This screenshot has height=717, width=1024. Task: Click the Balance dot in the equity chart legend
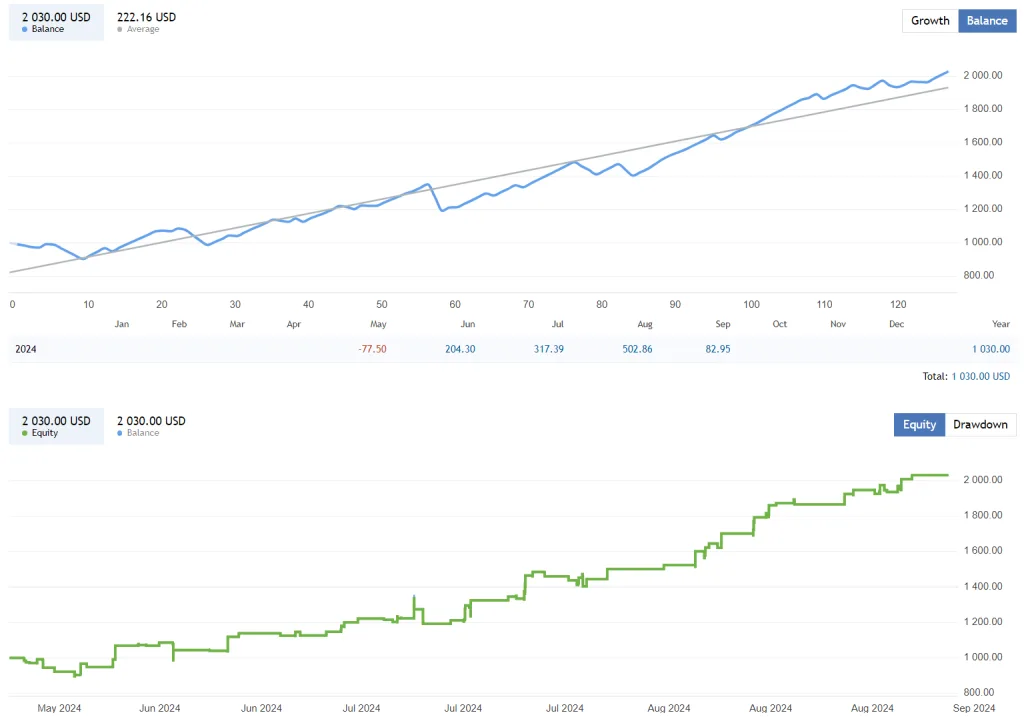(x=122, y=433)
